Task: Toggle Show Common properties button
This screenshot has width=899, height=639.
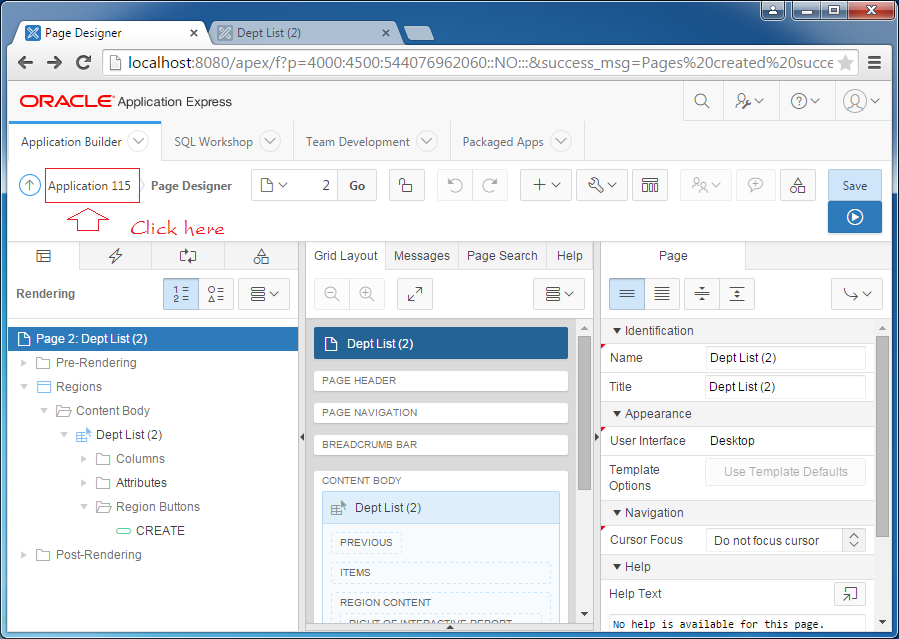Action: 627,294
